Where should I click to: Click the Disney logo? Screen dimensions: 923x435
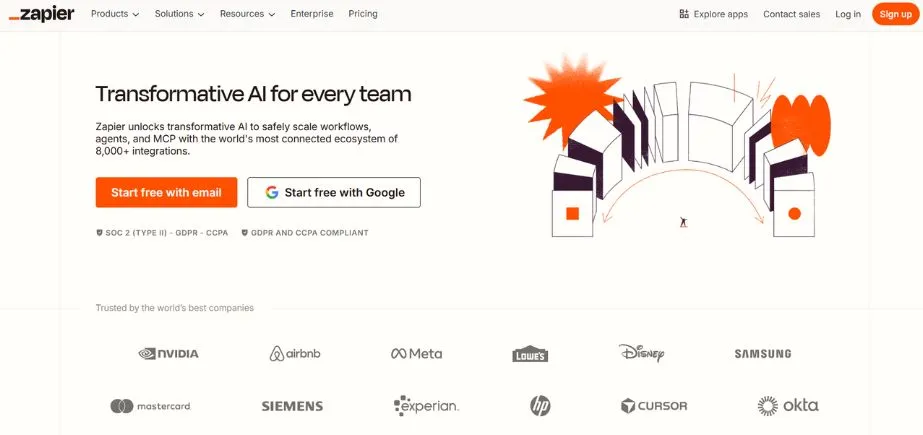(x=642, y=353)
